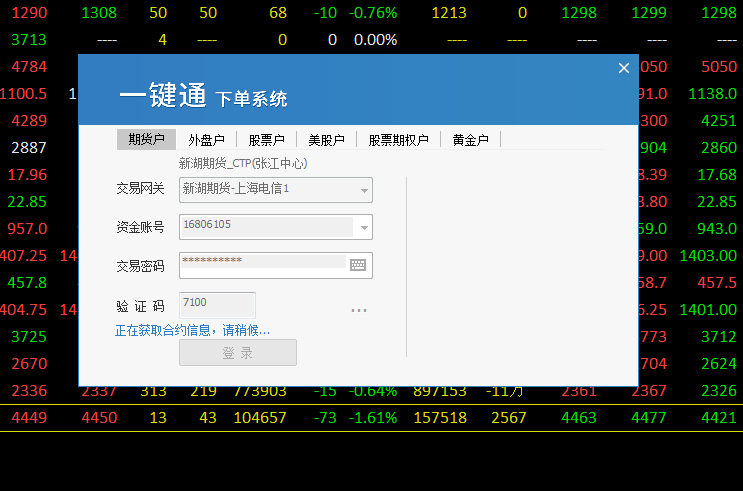Go to the 股票期权户 tab
This screenshot has height=491, width=743.
click(x=399, y=140)
